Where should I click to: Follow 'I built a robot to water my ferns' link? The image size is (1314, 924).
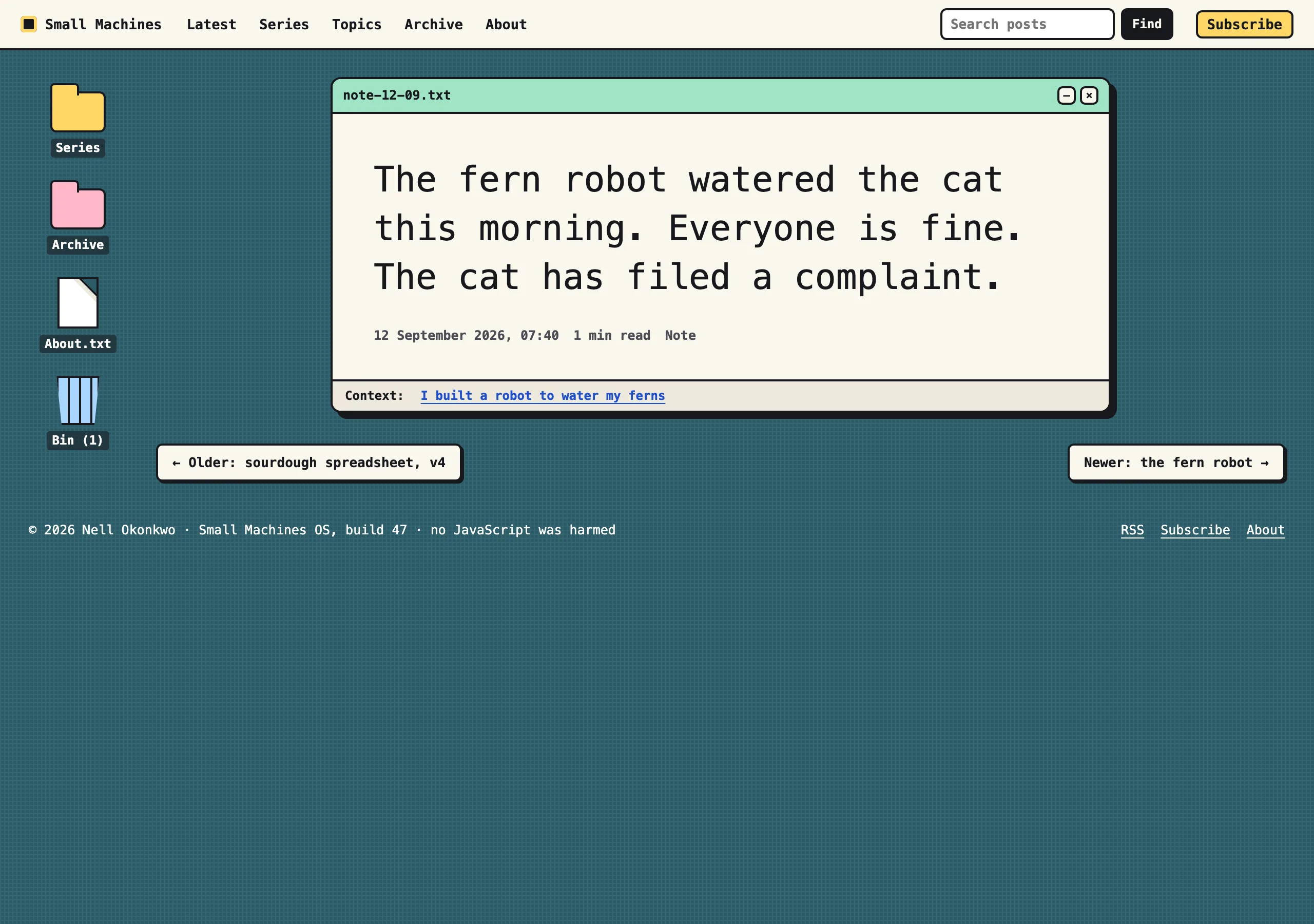point(543,396)
